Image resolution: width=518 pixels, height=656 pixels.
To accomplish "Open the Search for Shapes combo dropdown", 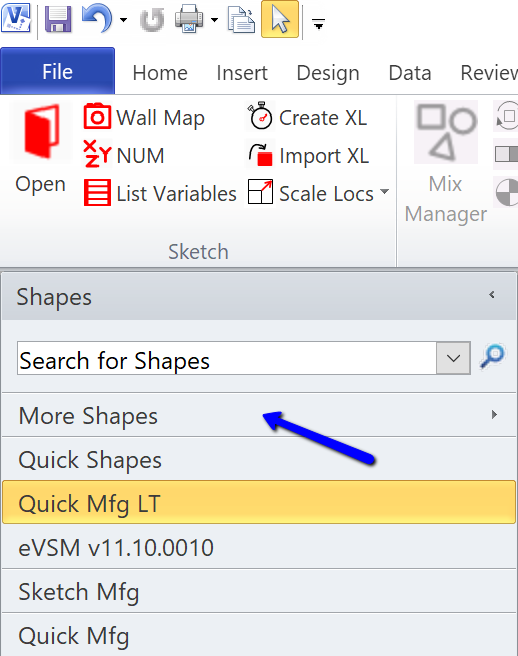I will click(x=454, y=358).
